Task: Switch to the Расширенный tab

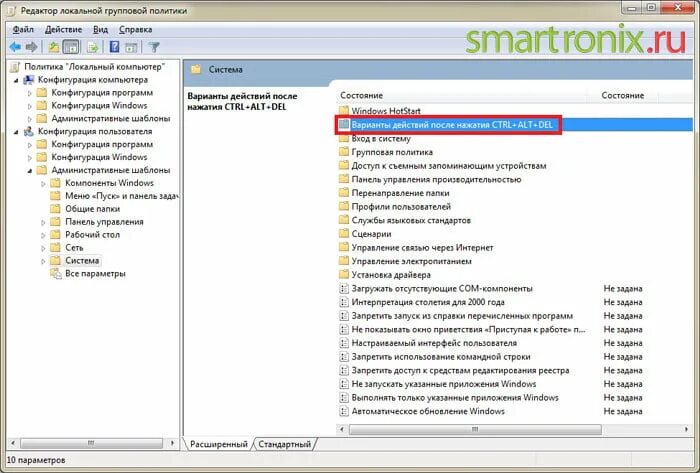Action: point(219,444)
